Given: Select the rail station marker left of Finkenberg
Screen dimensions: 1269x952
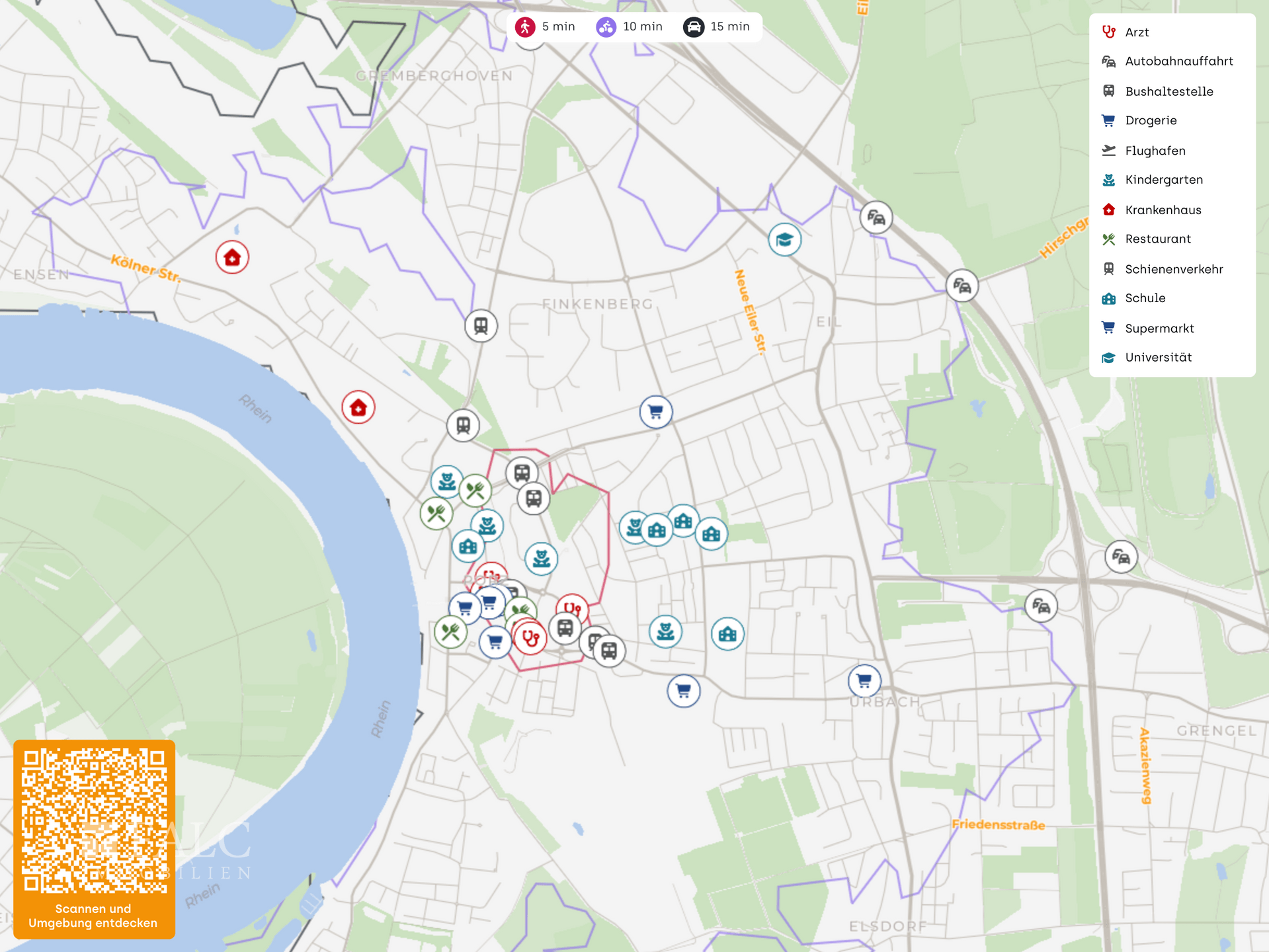Looking at the screenshot, I should coord(481,326).
